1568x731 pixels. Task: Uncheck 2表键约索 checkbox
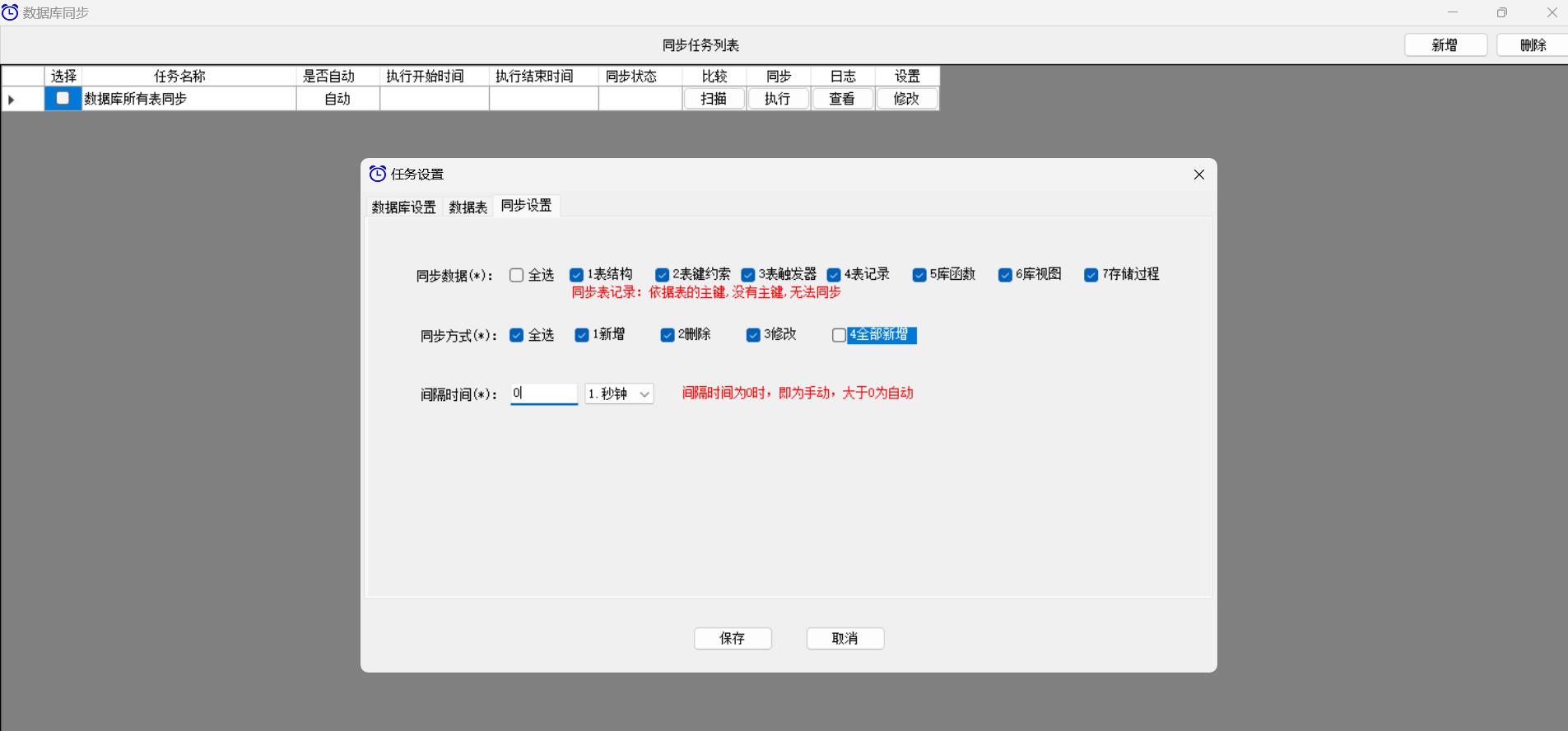click(662, 275)
